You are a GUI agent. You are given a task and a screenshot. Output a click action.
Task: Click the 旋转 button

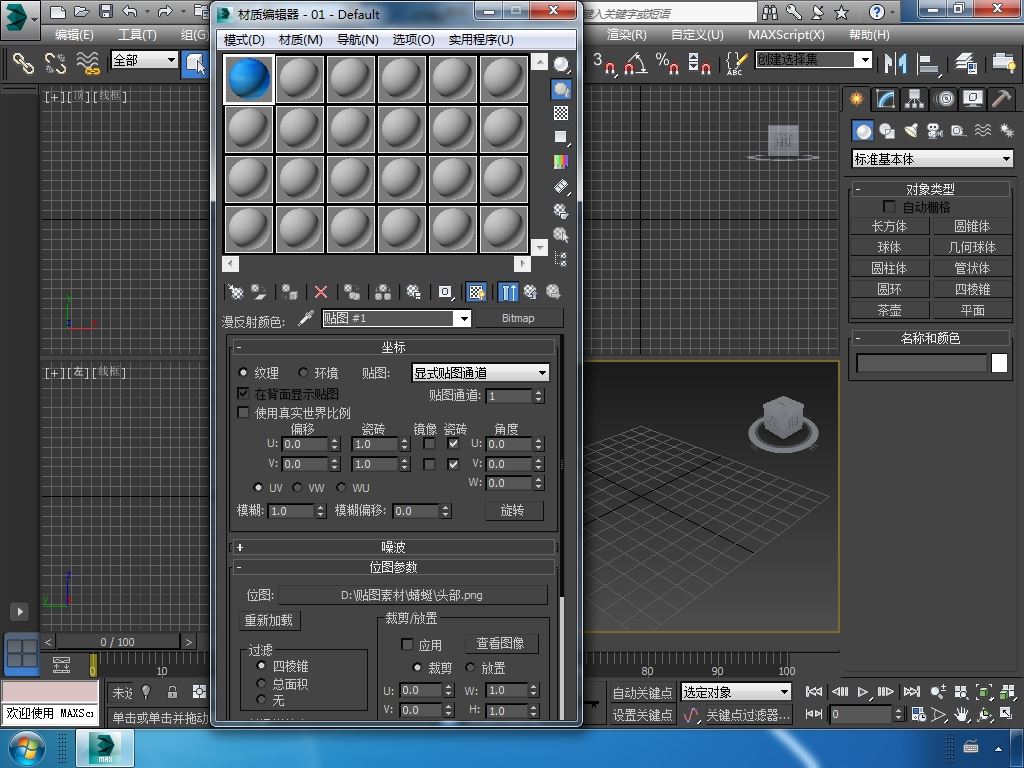(x=513, y=510)
